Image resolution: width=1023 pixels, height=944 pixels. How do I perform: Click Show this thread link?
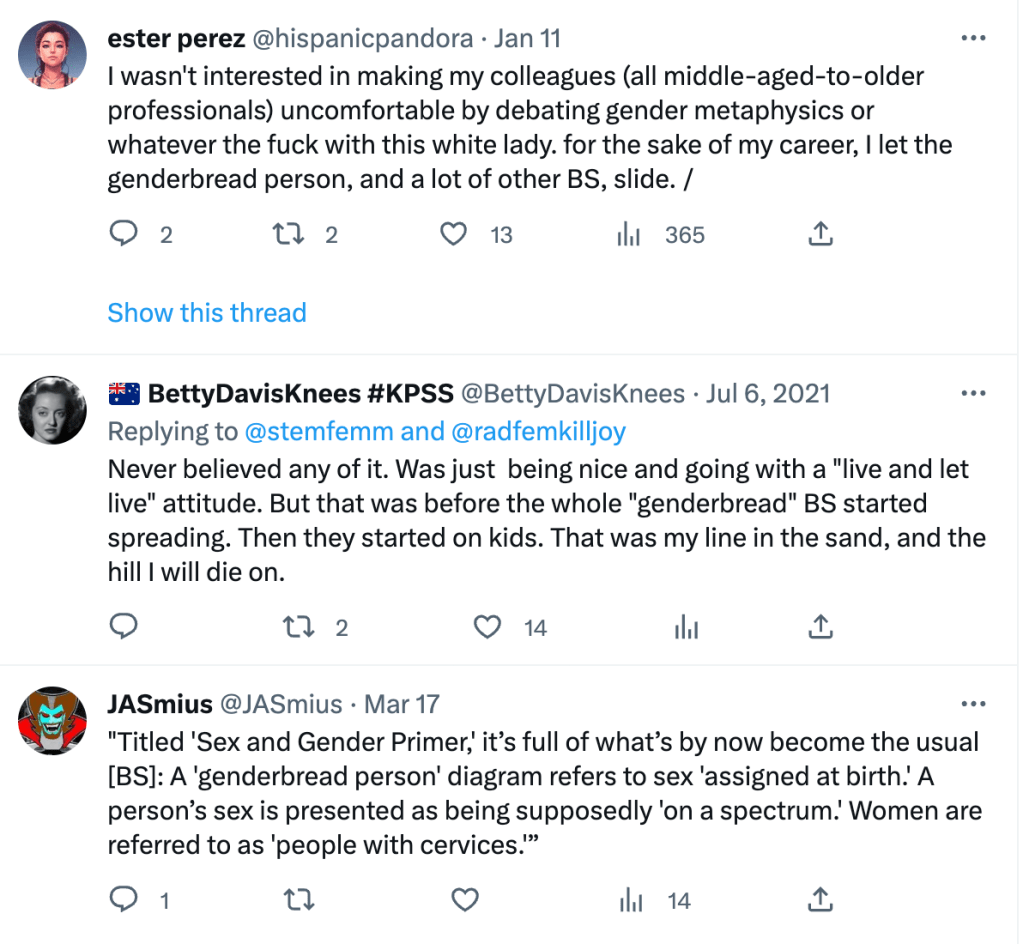coord(206,313)
